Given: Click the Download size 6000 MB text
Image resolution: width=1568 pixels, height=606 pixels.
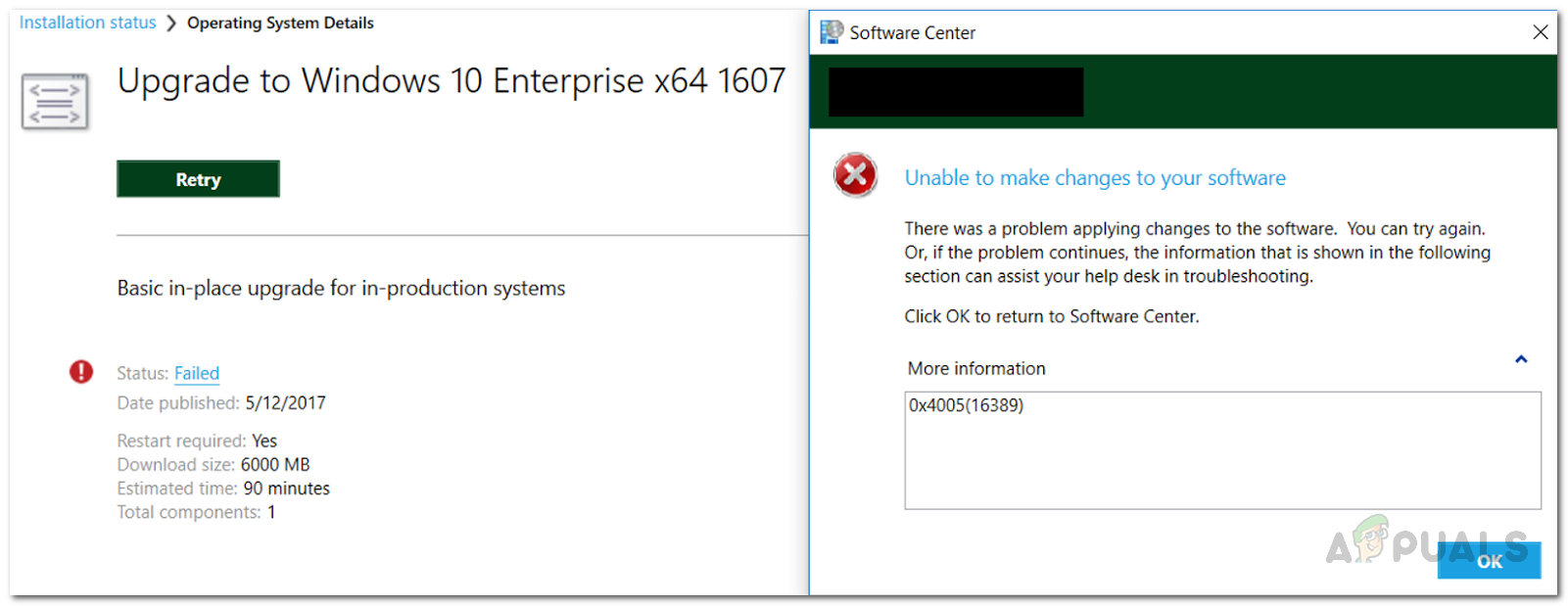Looking at the screenshot, I should [214, 465].
